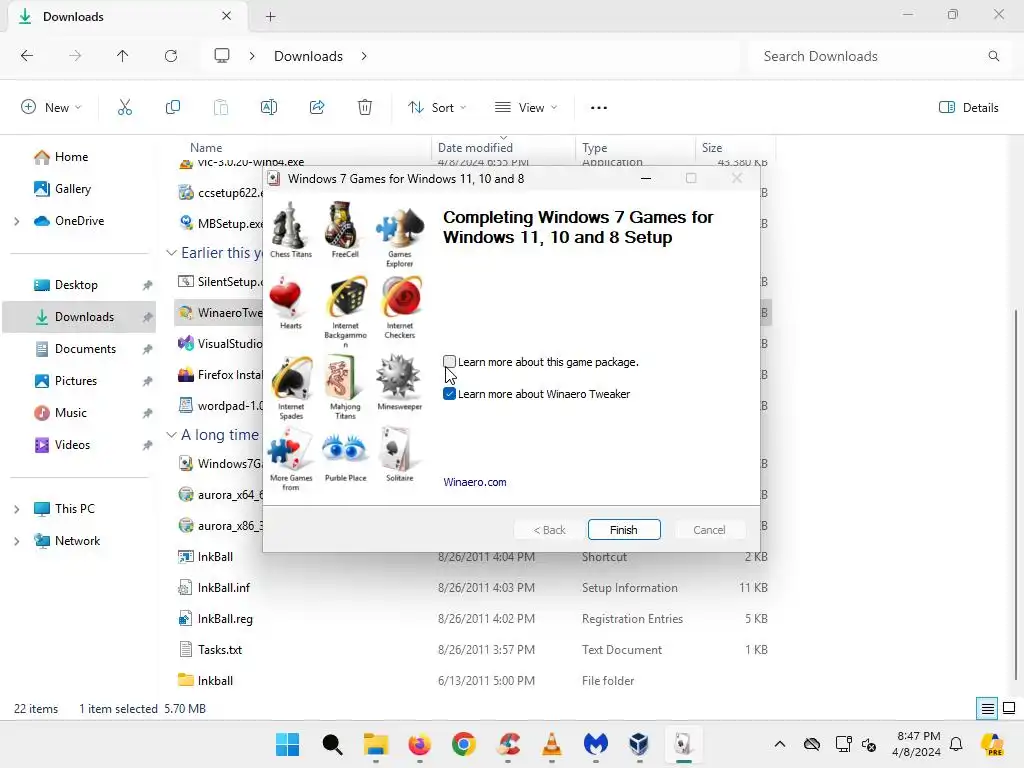Click the Date modified column header

coord(504,148)
